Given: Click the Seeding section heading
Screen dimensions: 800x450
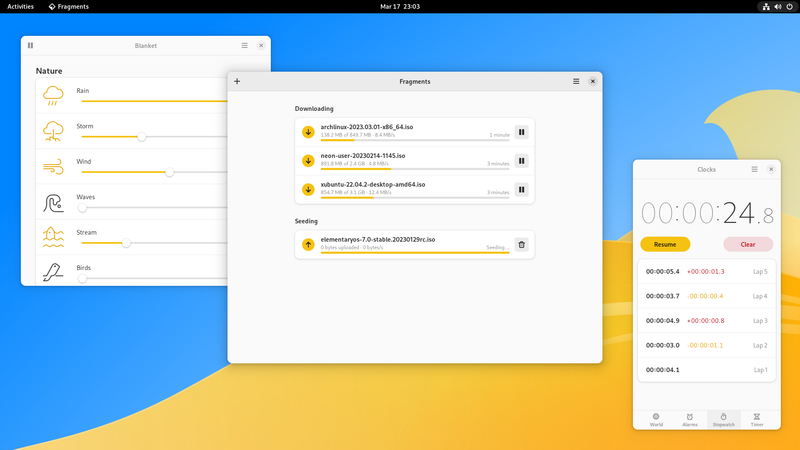Looking at the screenshot, I should click(306, 221).
